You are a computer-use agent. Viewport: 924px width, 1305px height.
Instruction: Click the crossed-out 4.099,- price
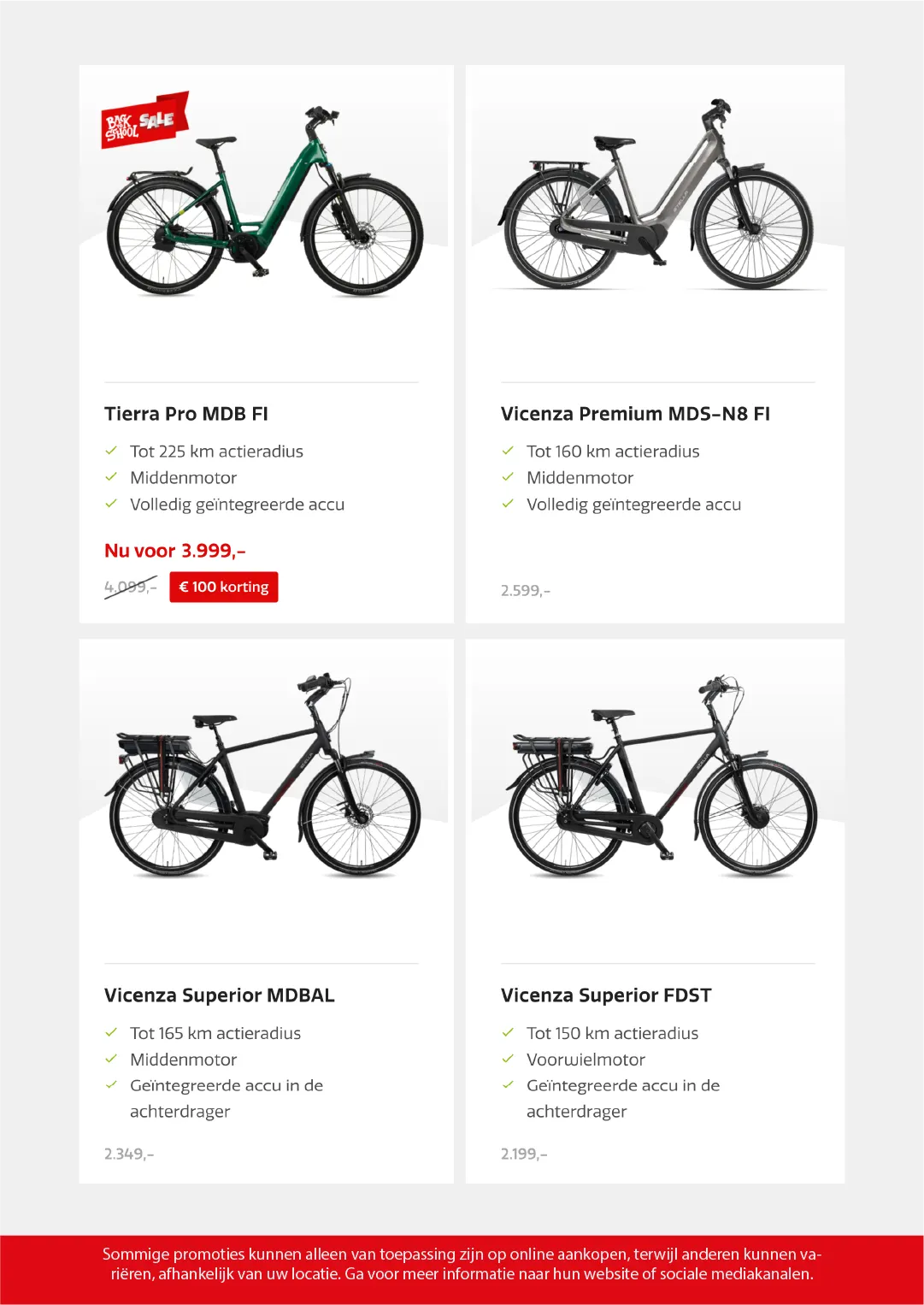pos(131,587)
